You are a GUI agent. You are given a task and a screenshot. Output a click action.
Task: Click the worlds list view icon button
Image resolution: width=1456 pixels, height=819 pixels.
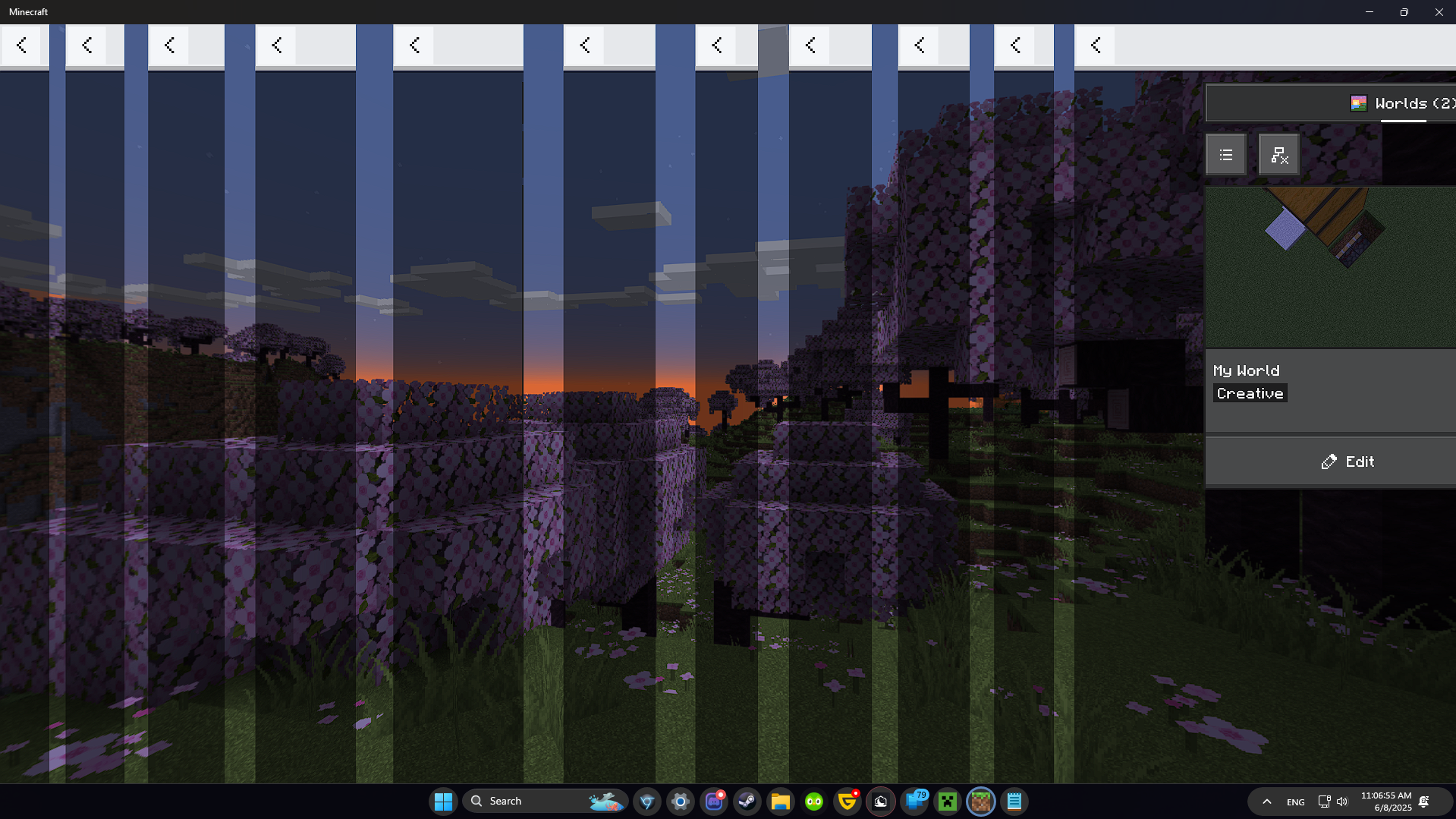tap(1226, 155)
